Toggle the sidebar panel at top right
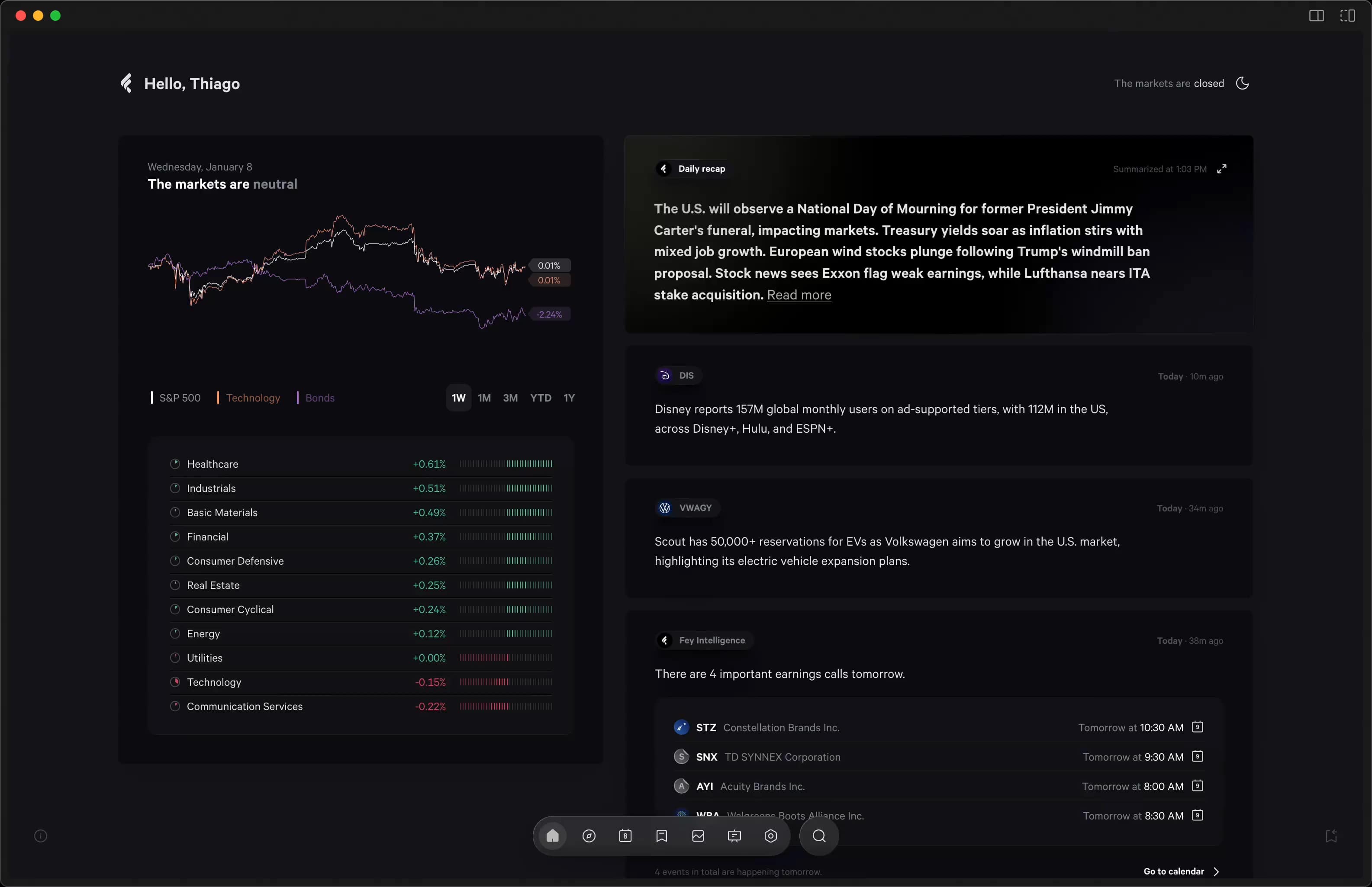 pos(1316,15)
